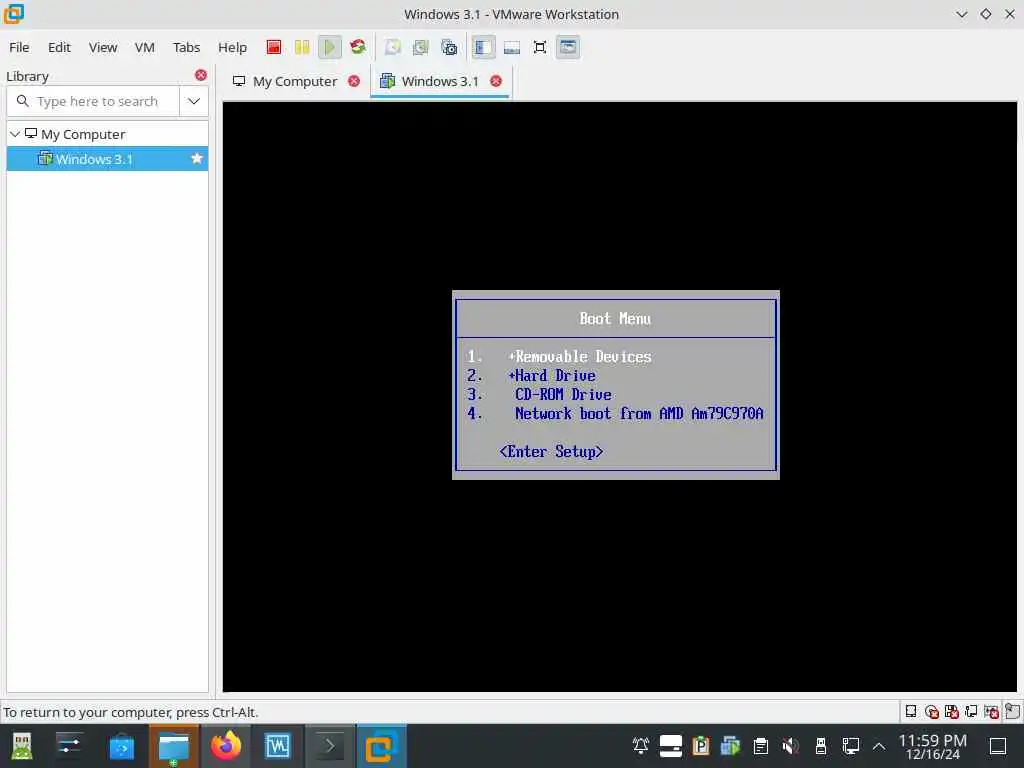Screen dimensions: 1024x768
Task: Select Windows 3.1 in the library tree
Action: (x=94, y=159)
